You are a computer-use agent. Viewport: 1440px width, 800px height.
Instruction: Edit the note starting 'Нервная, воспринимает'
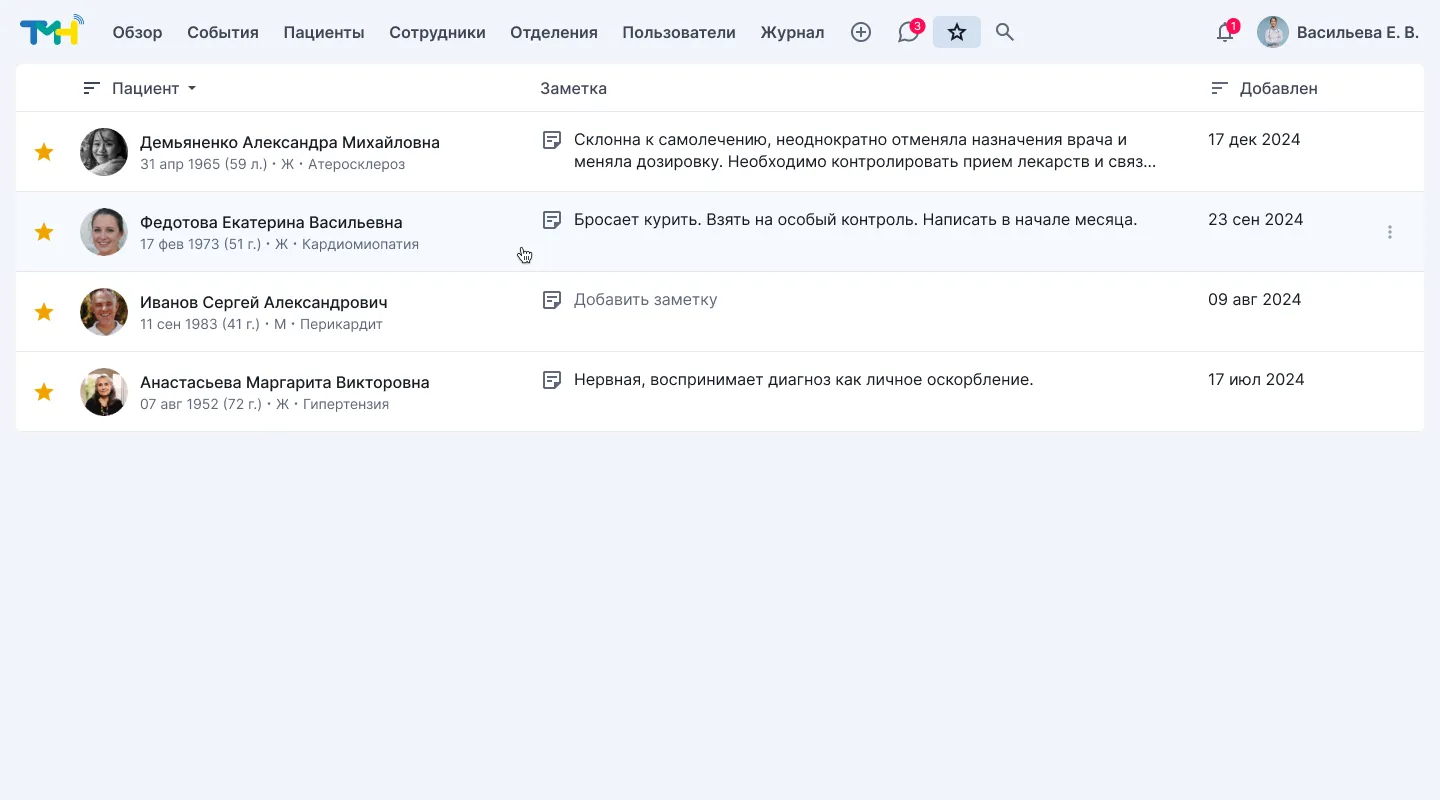804,380
